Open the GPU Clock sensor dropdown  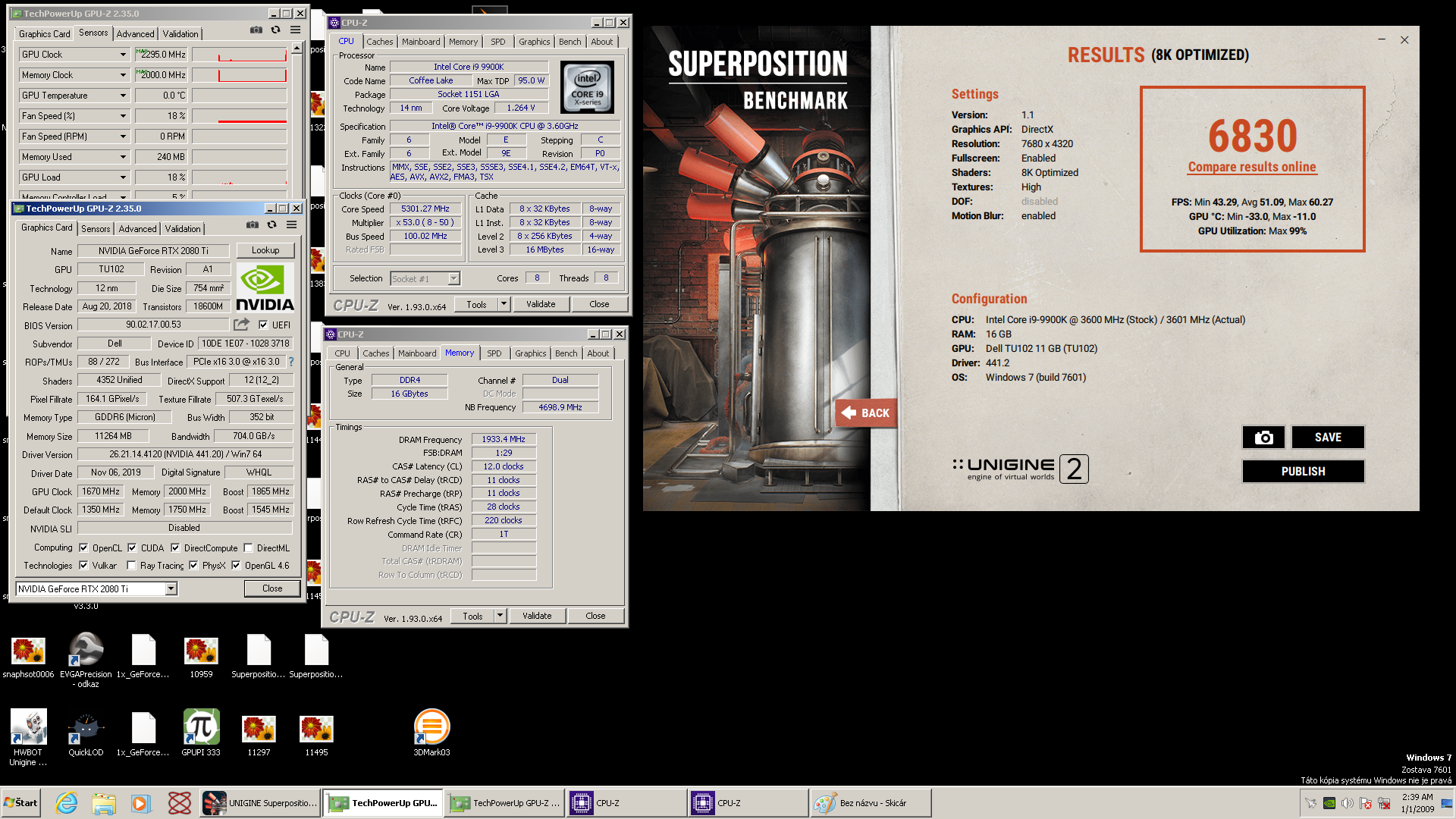(123, 55)
